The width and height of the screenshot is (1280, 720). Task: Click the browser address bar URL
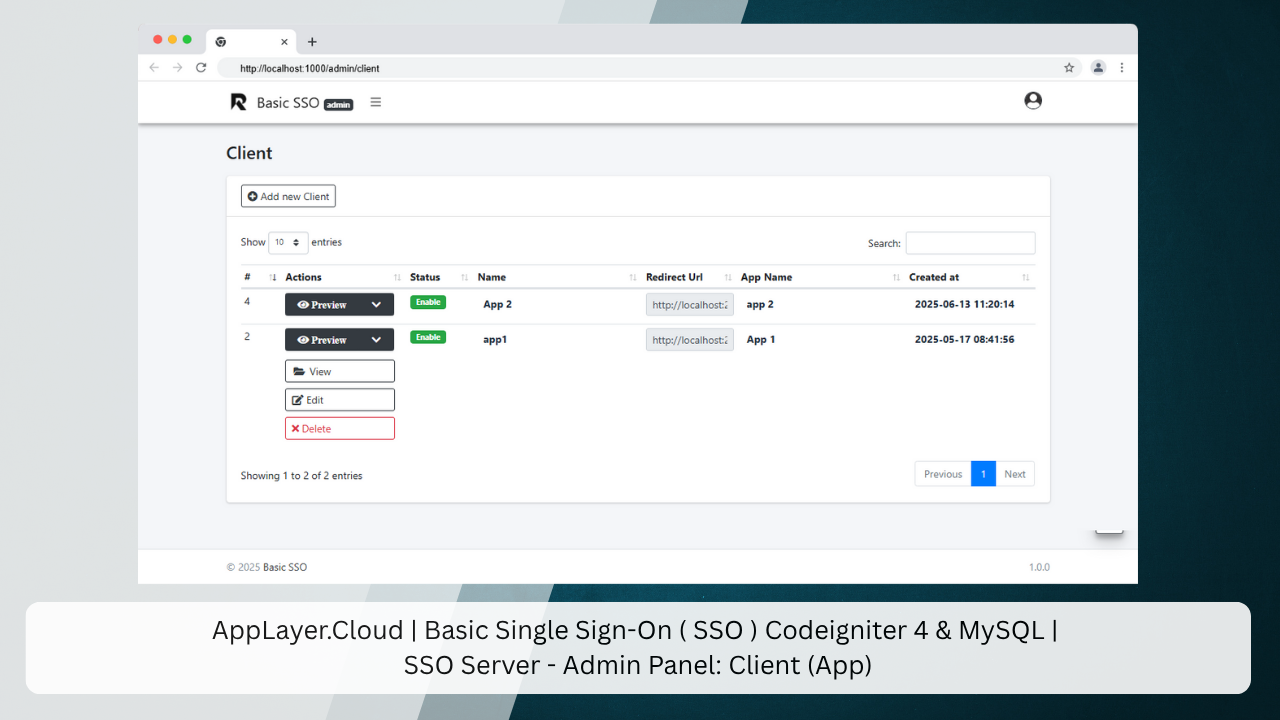coord(310,69)
